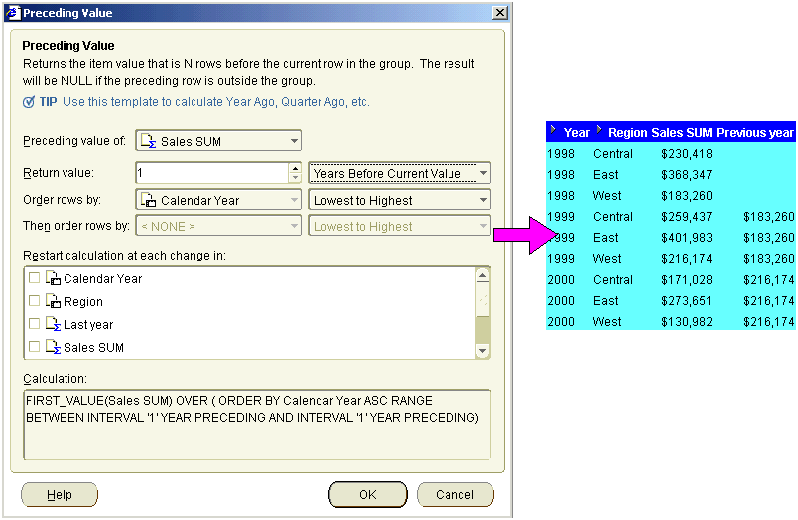Image resolution: width=798 pixels, height=520 pixels.
Task: Click the Return value input field
Action: [x=213, y=173]
